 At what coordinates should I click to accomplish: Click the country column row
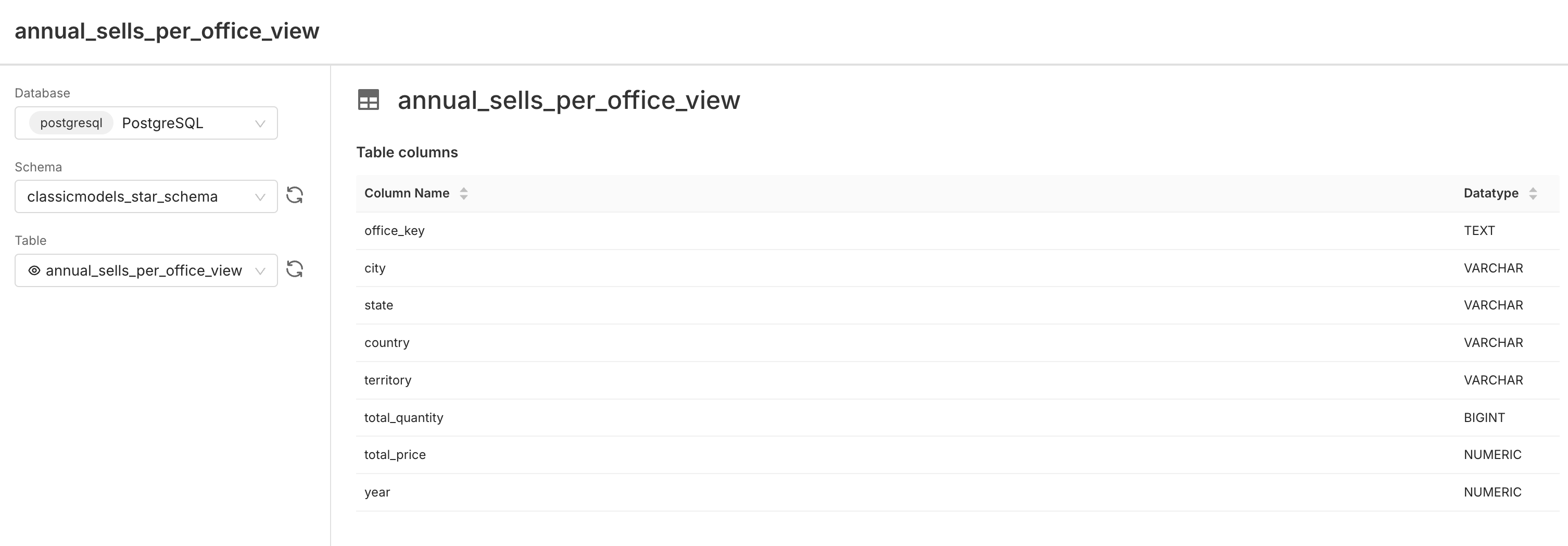(x=387, y=343)
